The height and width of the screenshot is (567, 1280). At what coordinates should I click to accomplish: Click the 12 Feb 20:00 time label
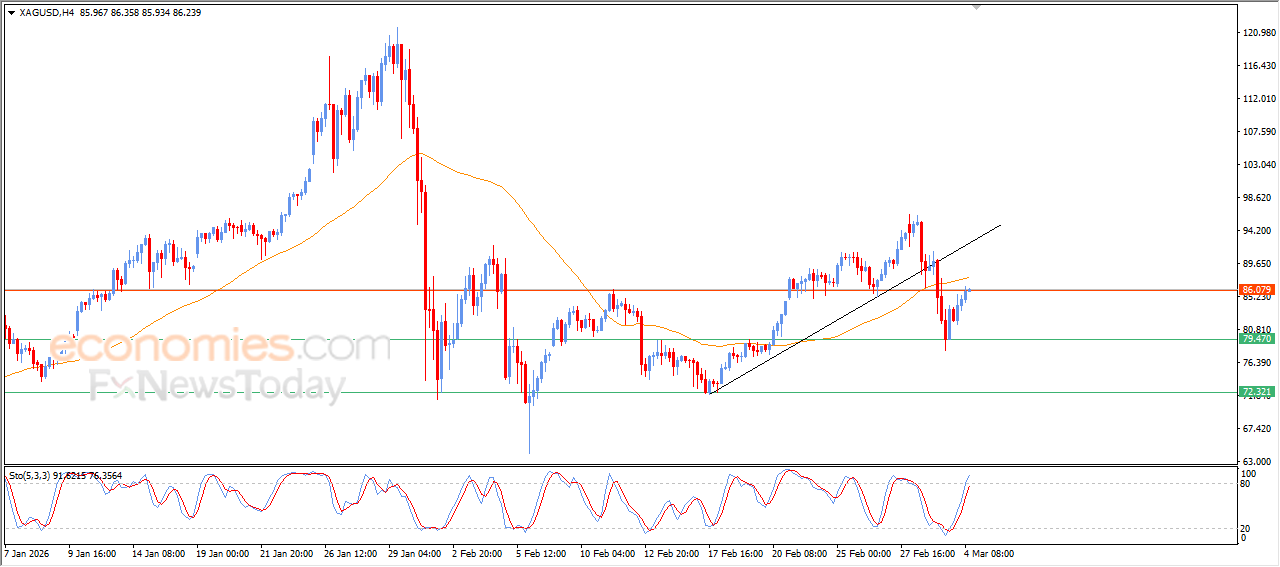(671, 553)
